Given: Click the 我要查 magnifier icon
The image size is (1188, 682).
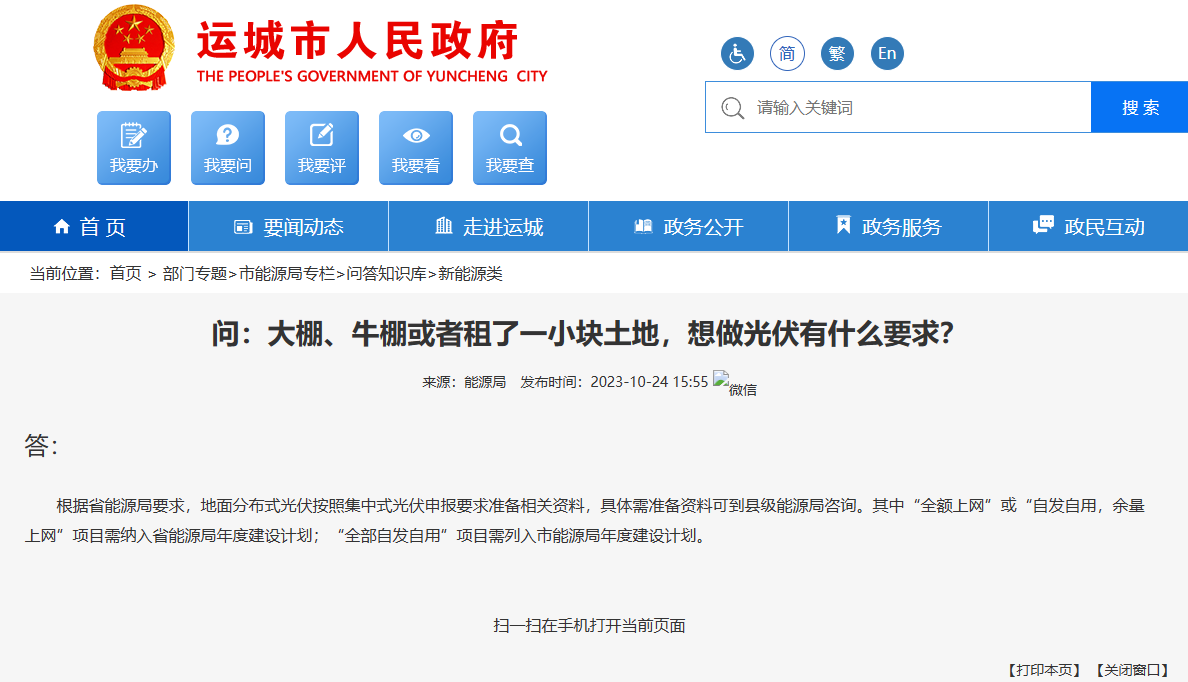Looking at the screenshot, I should [510, 148].
